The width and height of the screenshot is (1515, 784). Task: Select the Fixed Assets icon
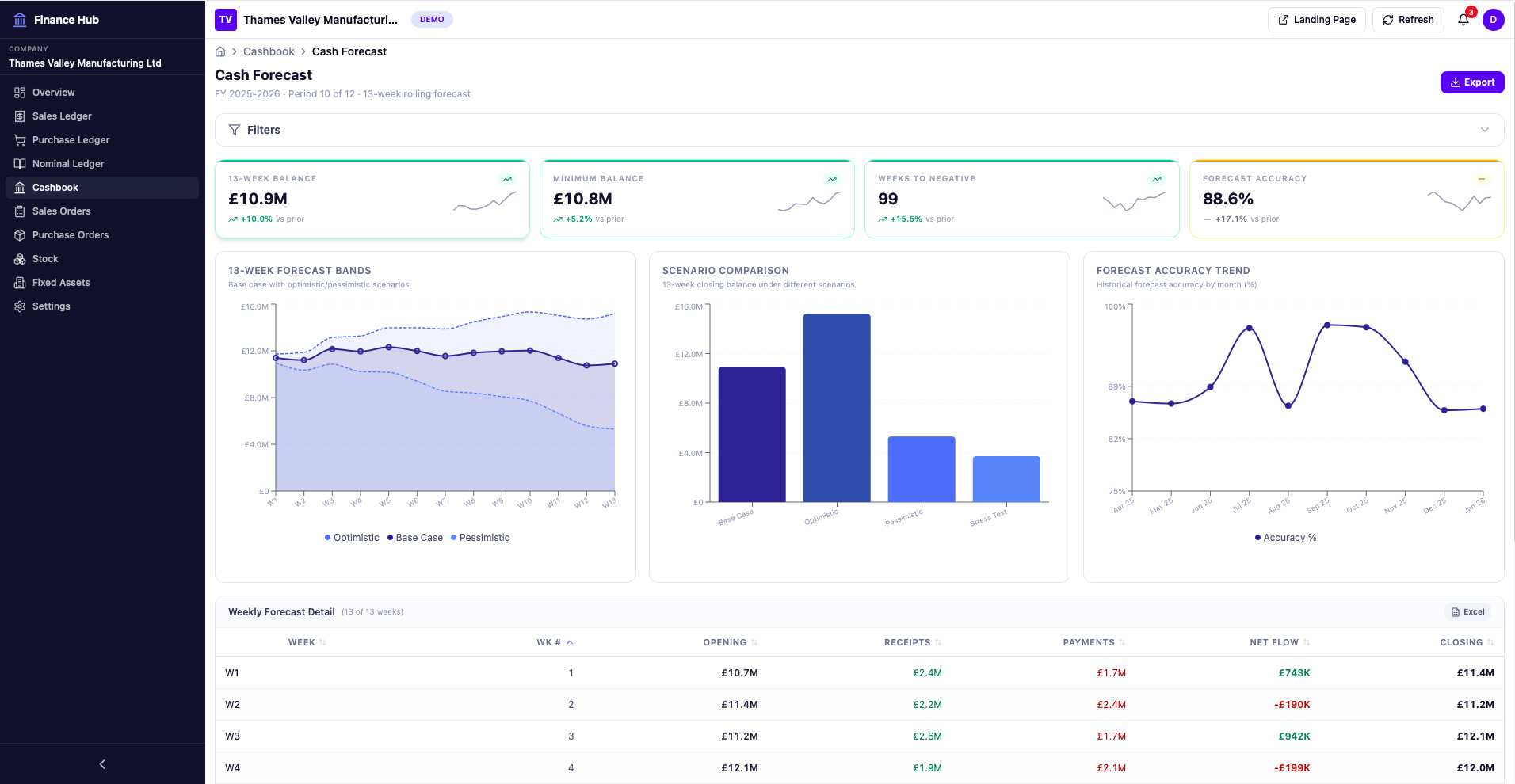coord(19,283)
